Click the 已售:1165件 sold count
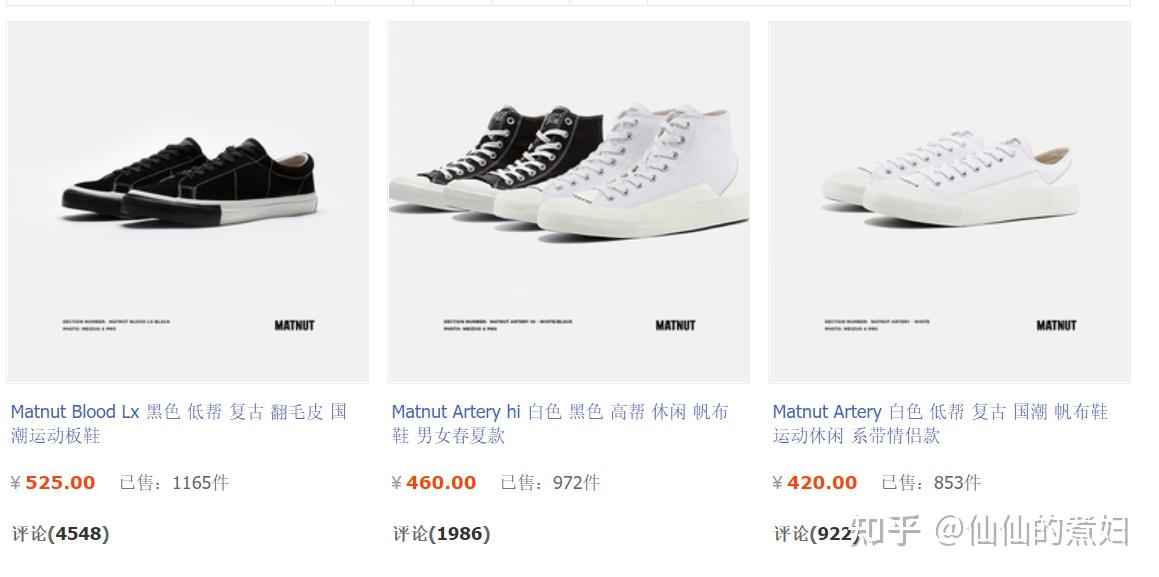This screenshot has width=1159, height=577. click(x=174, y=483)
